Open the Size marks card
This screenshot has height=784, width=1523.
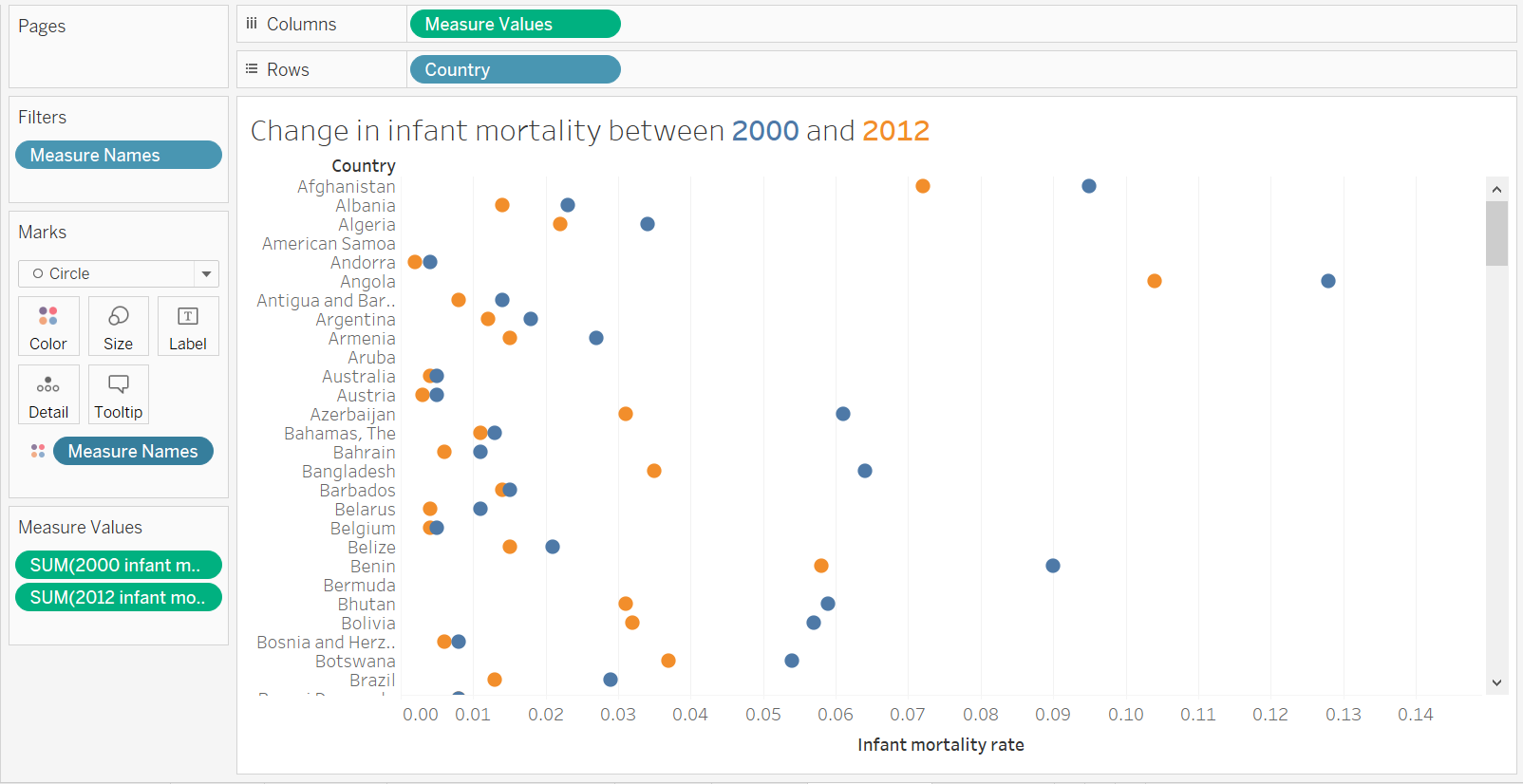point(118,326)
